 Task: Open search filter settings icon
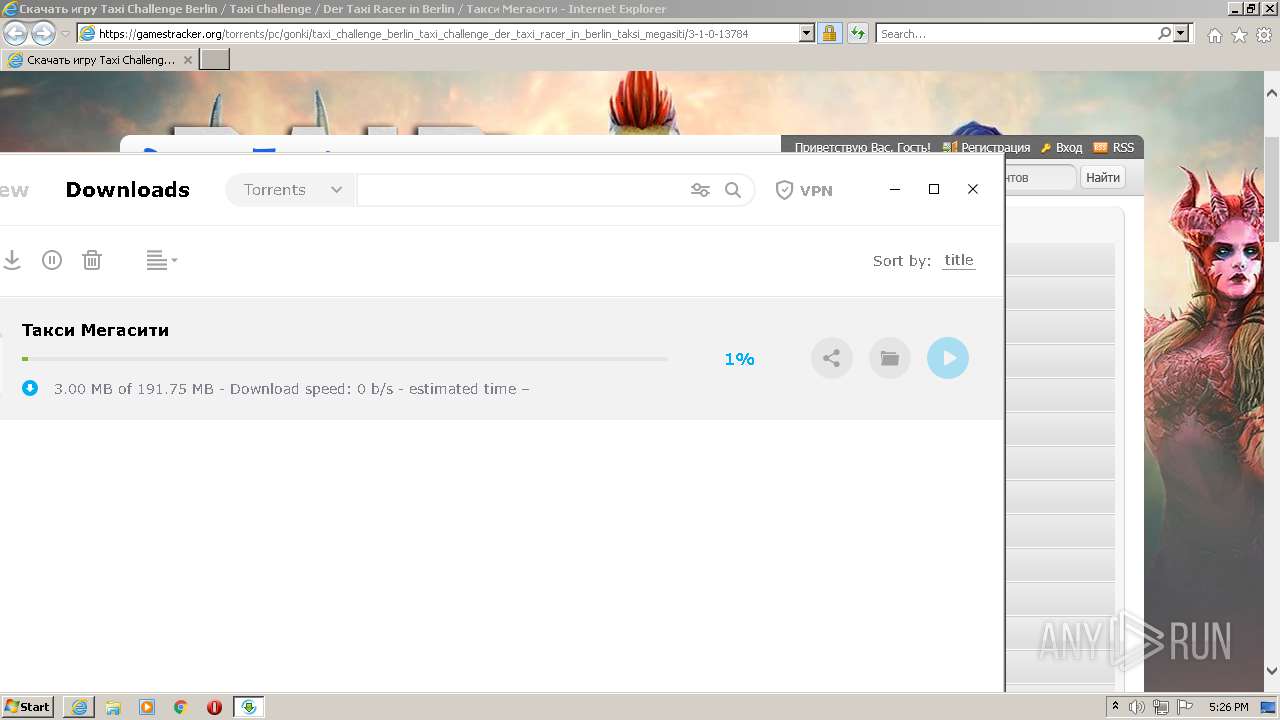tap(700, 190)
